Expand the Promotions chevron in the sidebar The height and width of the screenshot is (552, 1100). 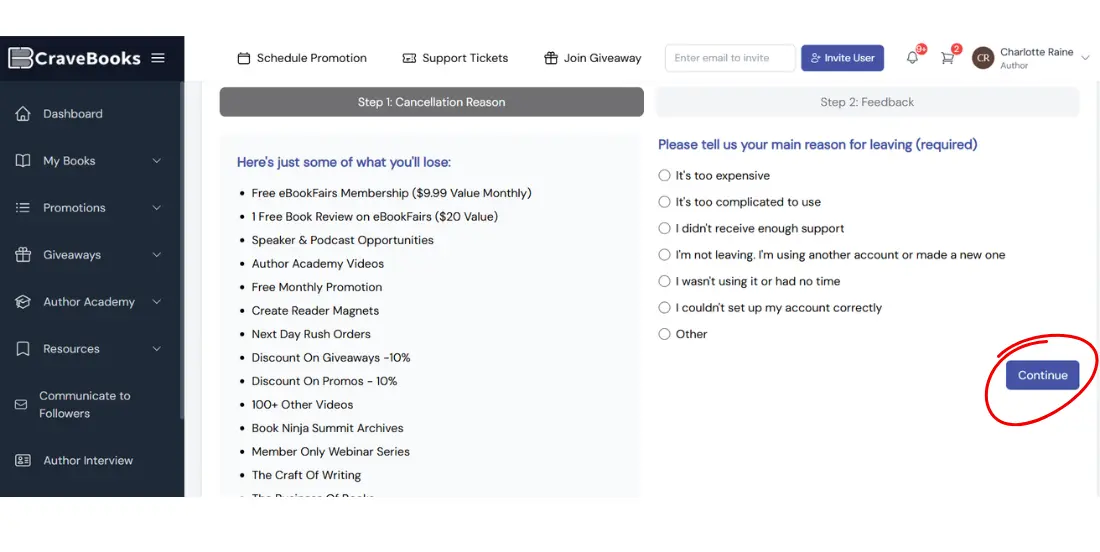pos(156,208)
